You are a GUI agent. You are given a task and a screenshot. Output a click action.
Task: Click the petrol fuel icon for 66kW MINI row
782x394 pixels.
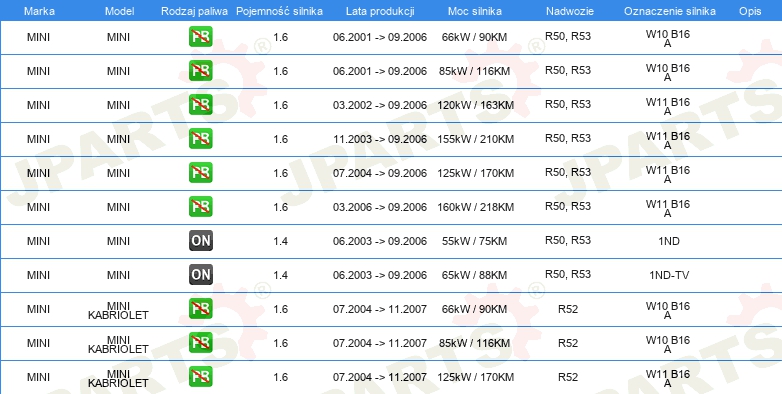200,37
